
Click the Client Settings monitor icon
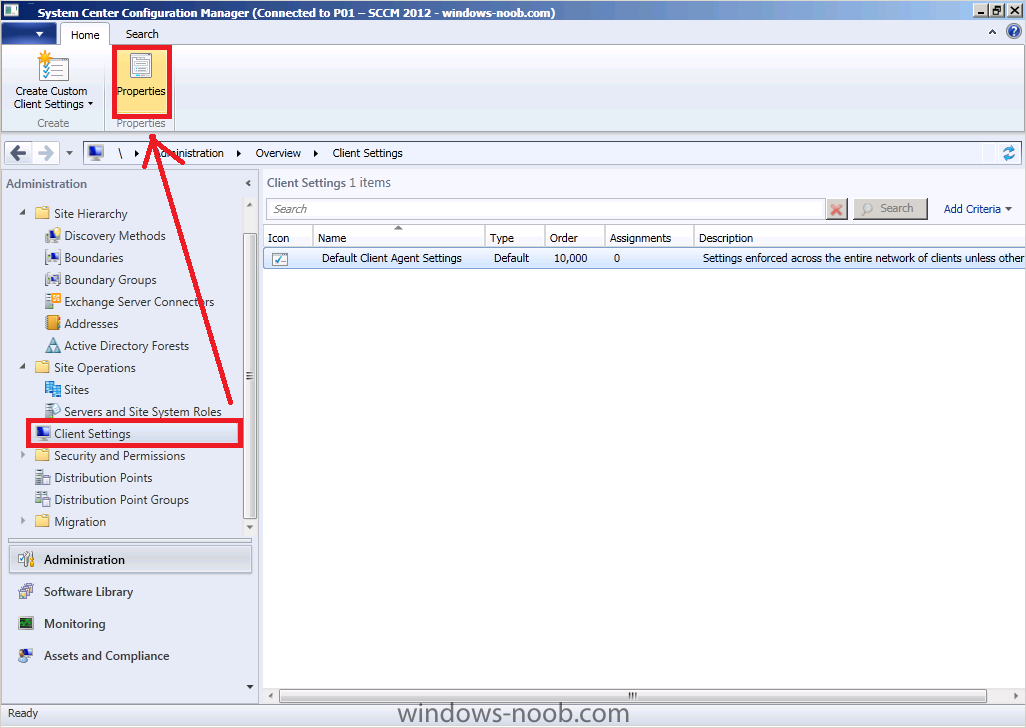point(43,433)
